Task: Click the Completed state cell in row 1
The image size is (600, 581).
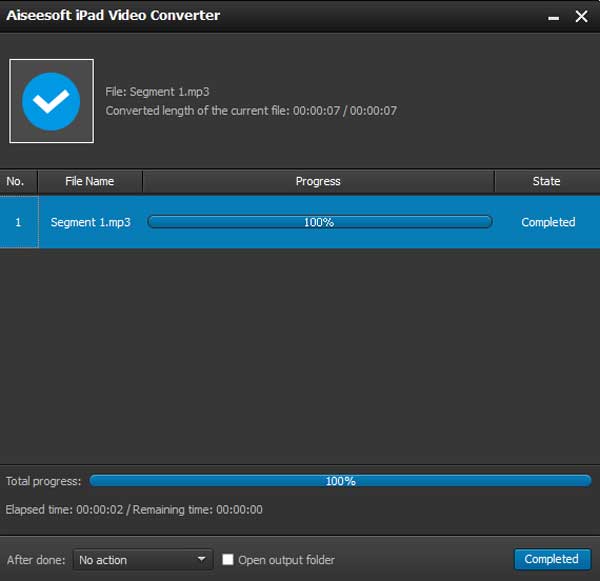Action: point(548,222)
